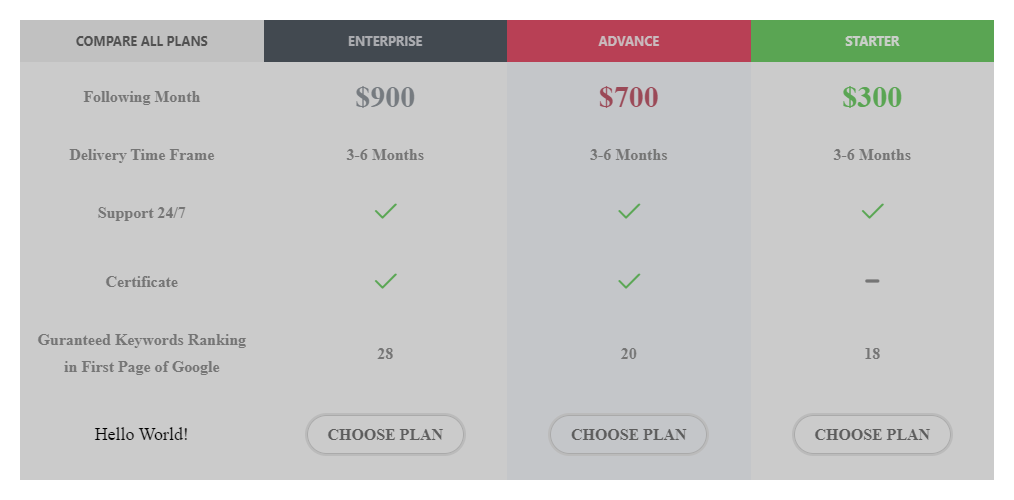Click the Advance Support 24/7 checkmark
1014x500 pixels.
coord(628,211)
